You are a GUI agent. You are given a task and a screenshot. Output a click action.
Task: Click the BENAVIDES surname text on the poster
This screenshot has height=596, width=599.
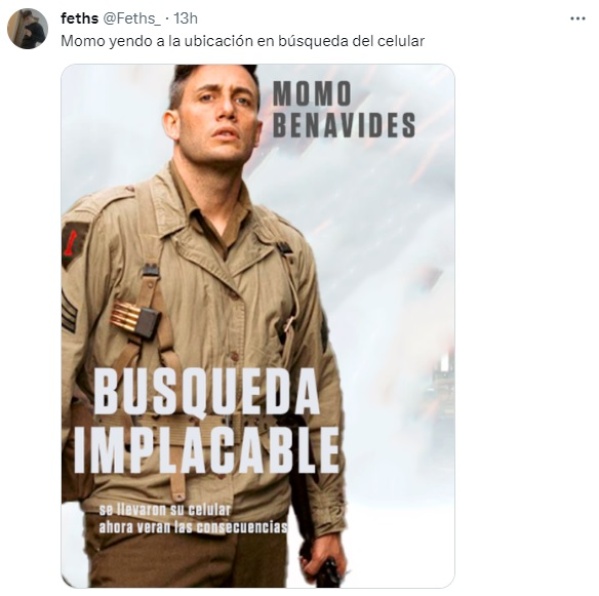pos(344,125)
